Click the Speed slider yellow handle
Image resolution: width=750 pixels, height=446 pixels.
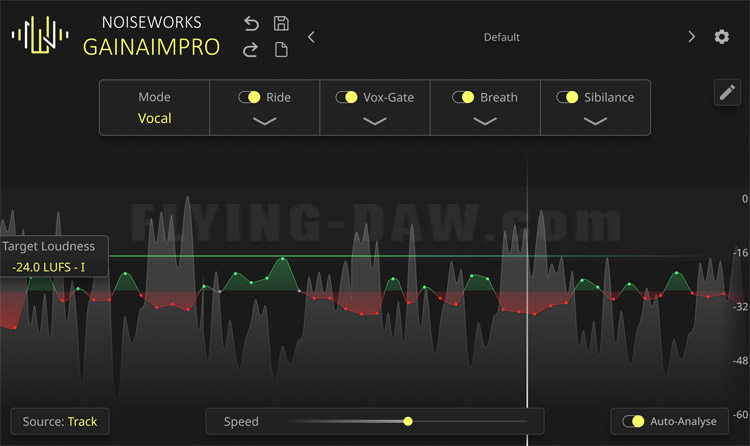408,421
